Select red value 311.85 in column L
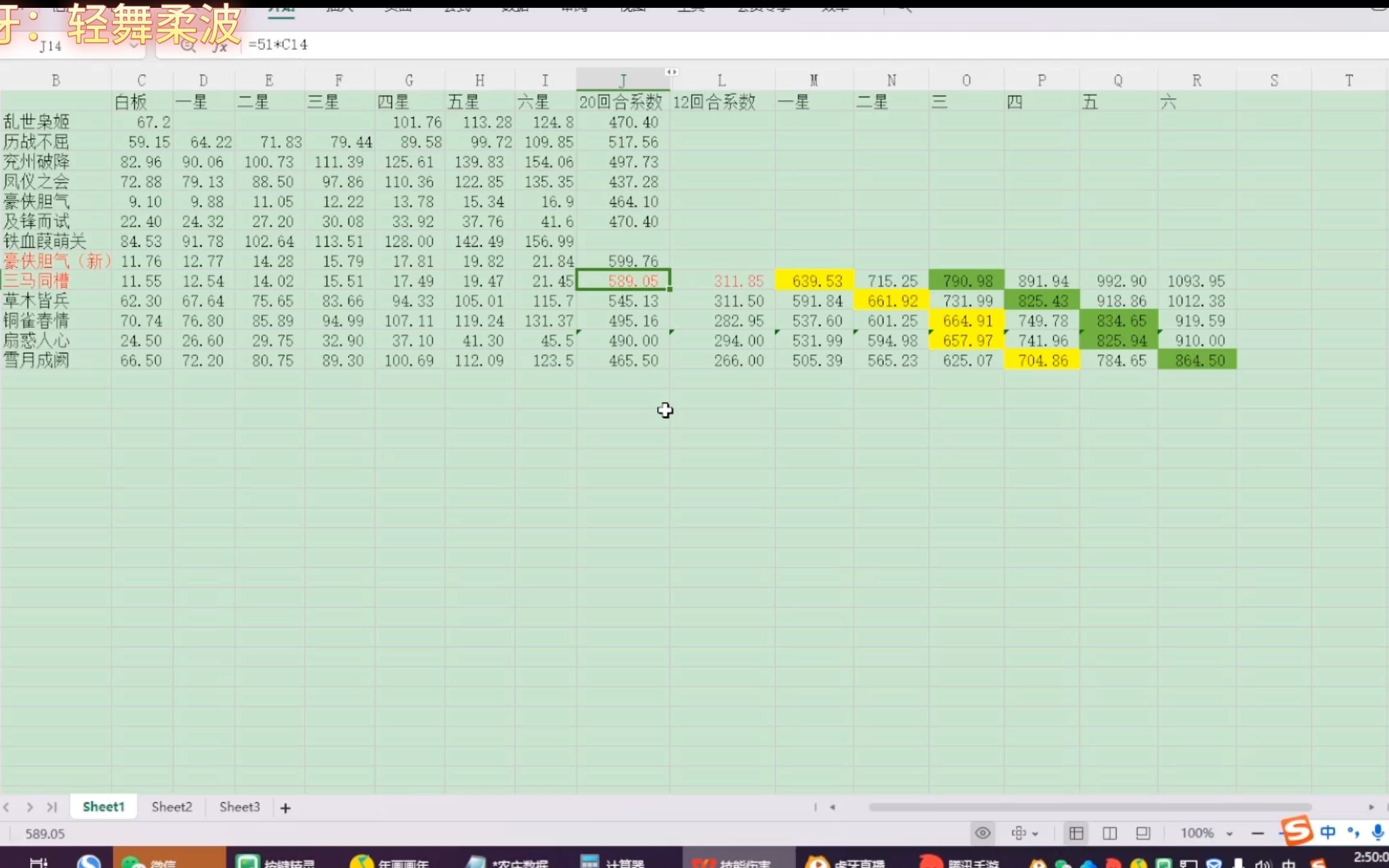 (722, 280)
